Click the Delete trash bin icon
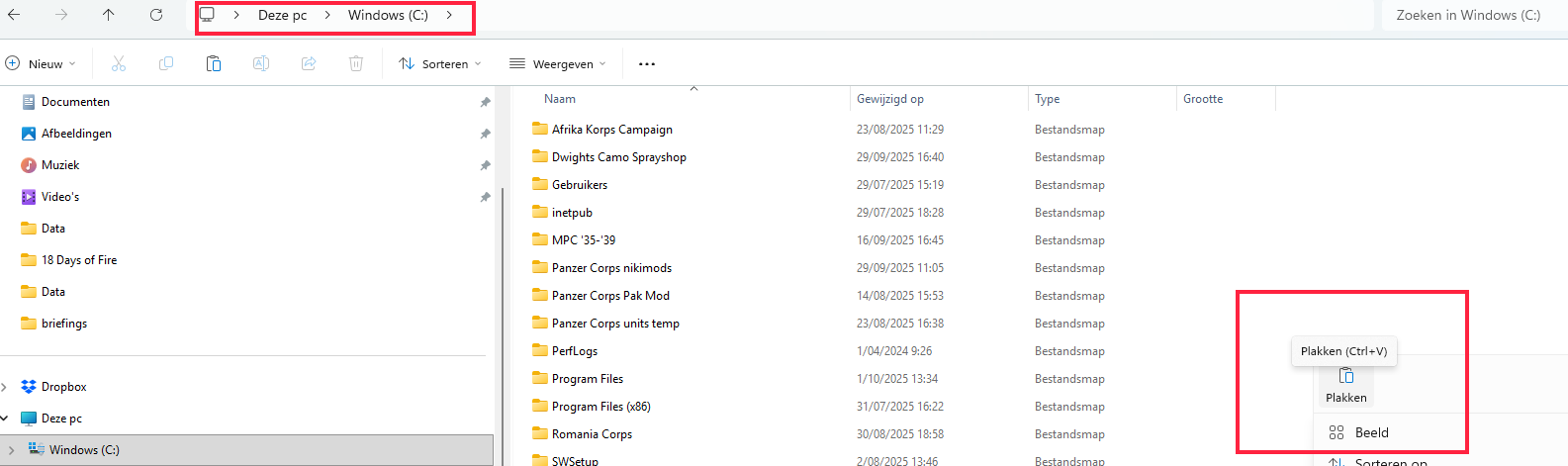 point(356,64)
